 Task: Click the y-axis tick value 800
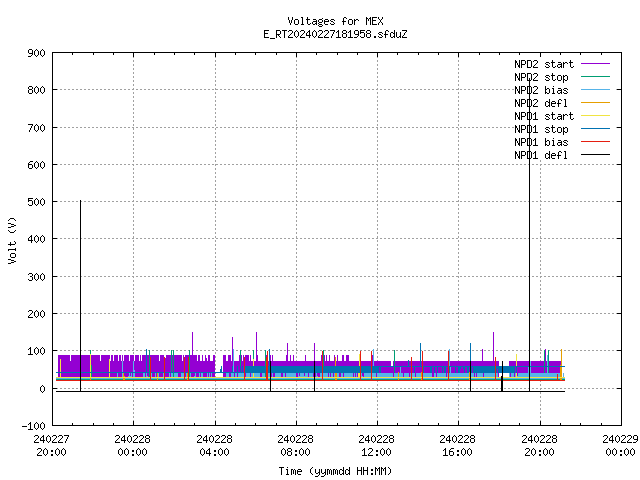tap(36, 90)
